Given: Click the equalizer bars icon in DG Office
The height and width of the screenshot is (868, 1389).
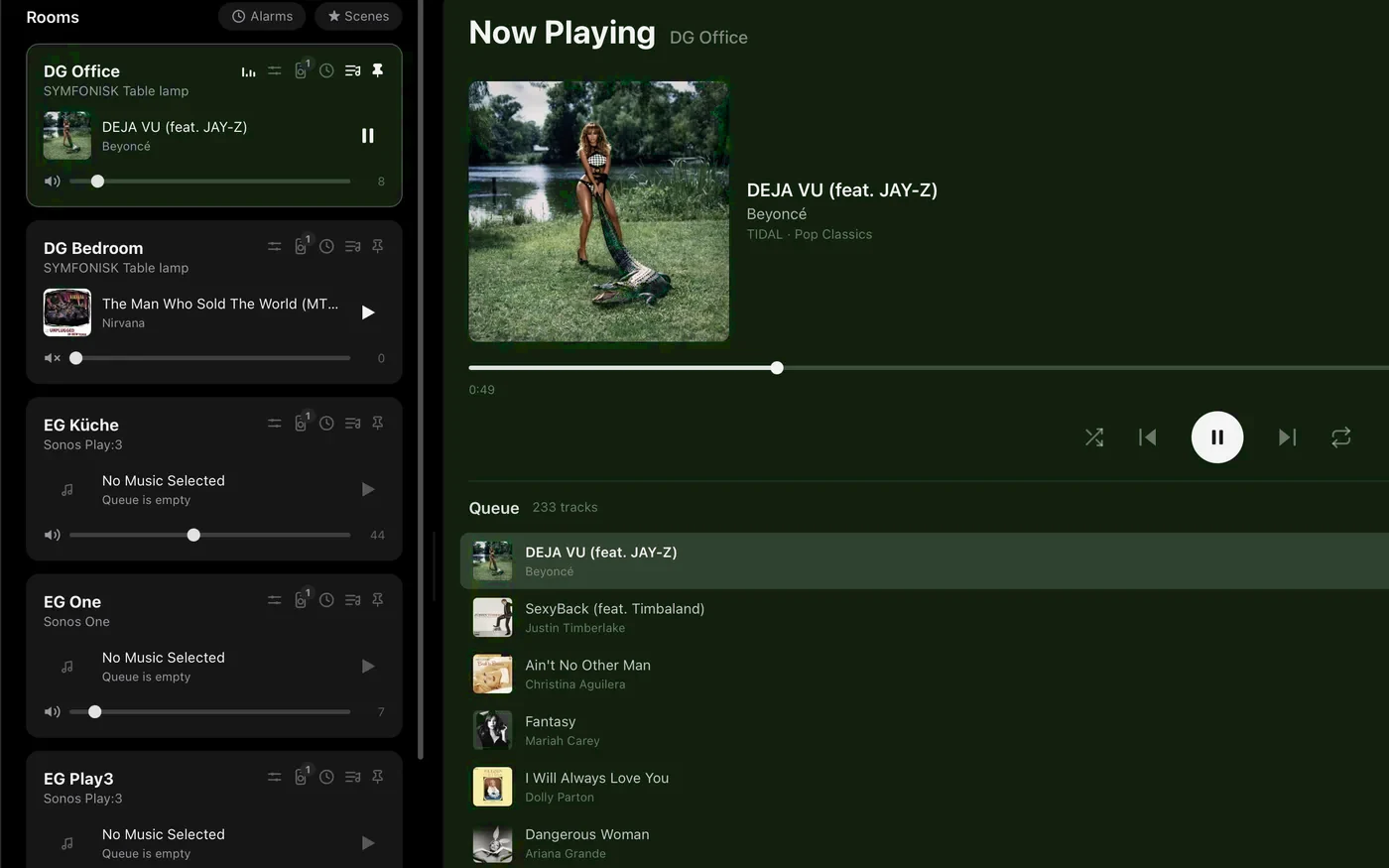Looking at the screenshot, I should click(248, 70).
